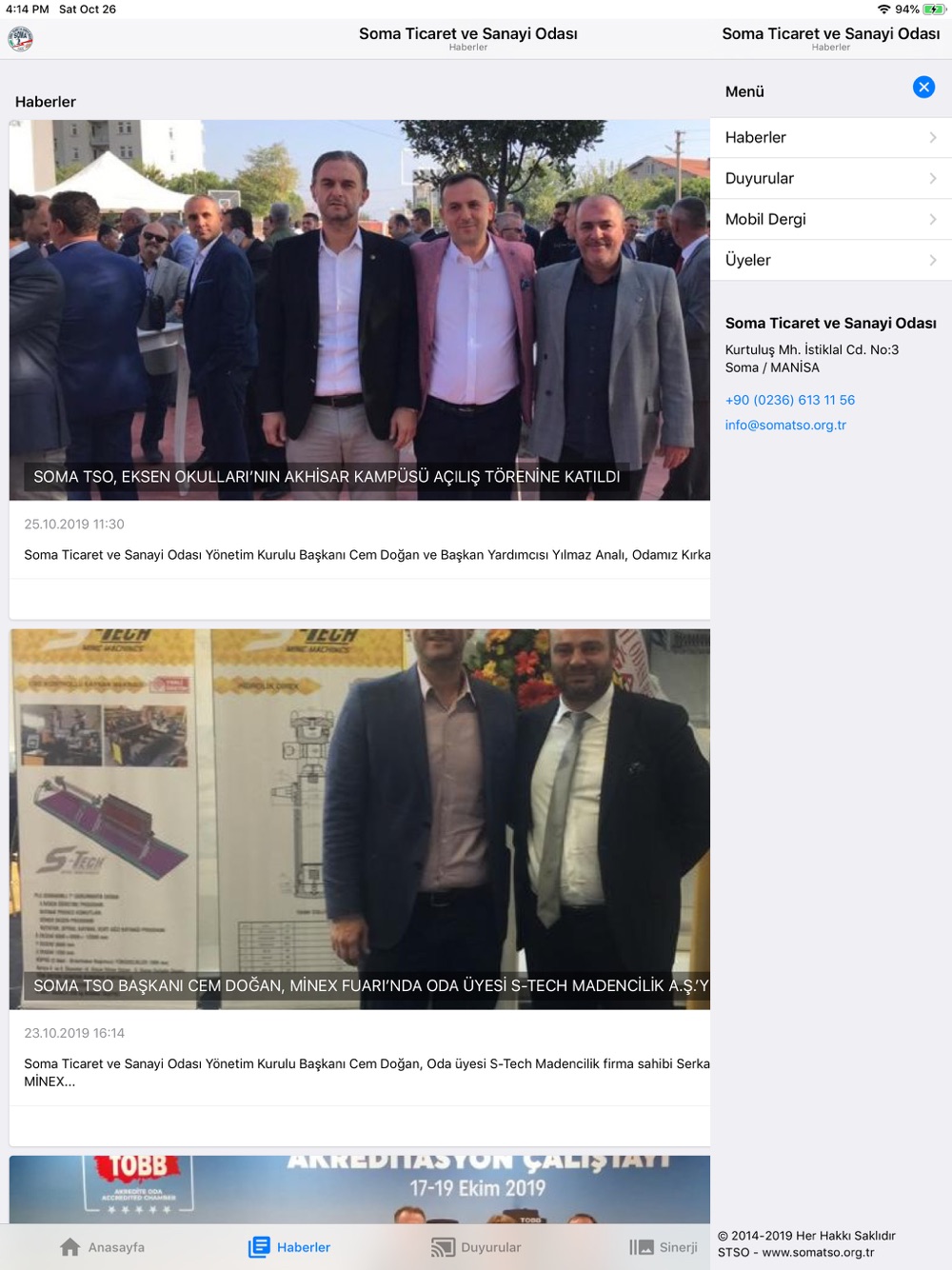The height and width of the screenshot is (1270, 952).
Task: Open the Üyeler menu item
Action: click(x=831, y=260)
